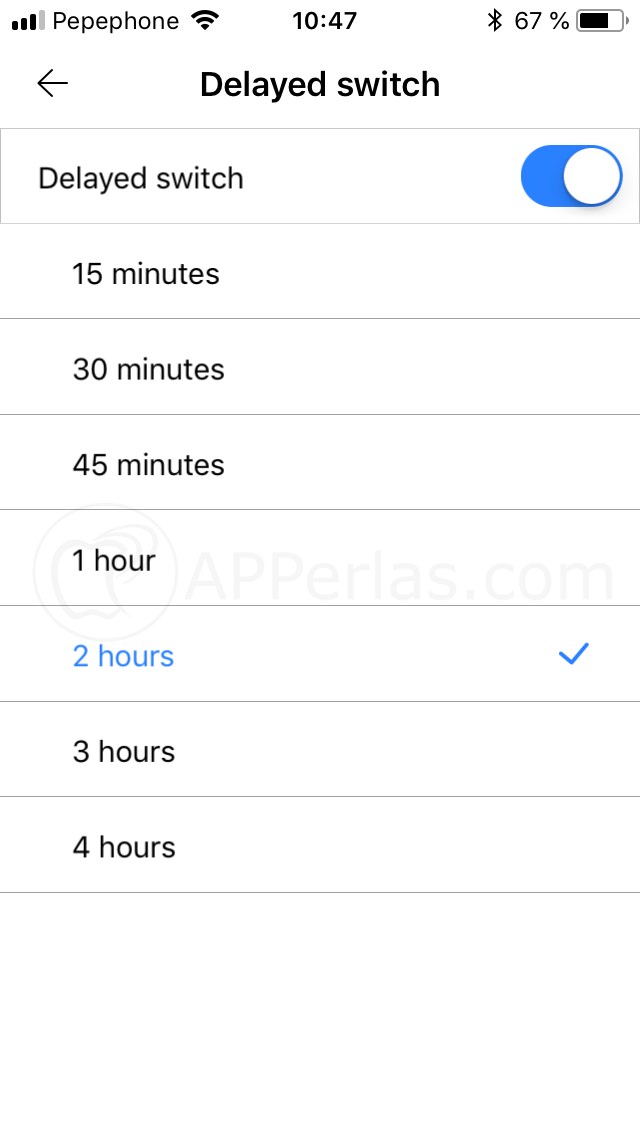Screen dimensions: 640x1136
Task: Turn off the Delayed switch toggle
Action: pyautogui.click(x=571, y=177)
